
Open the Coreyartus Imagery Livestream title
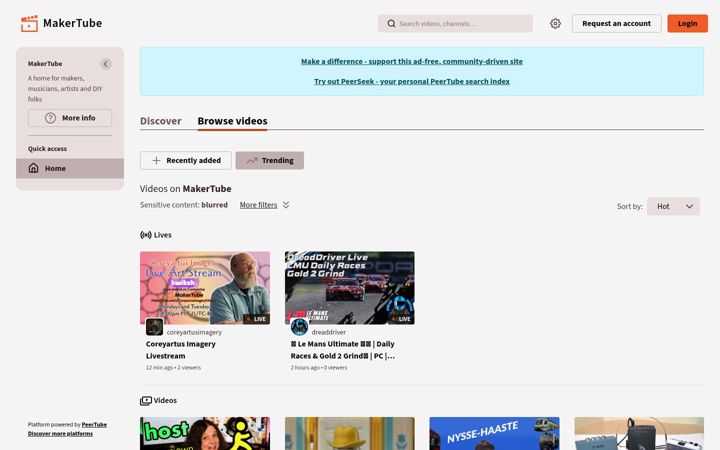click(180, 350)
